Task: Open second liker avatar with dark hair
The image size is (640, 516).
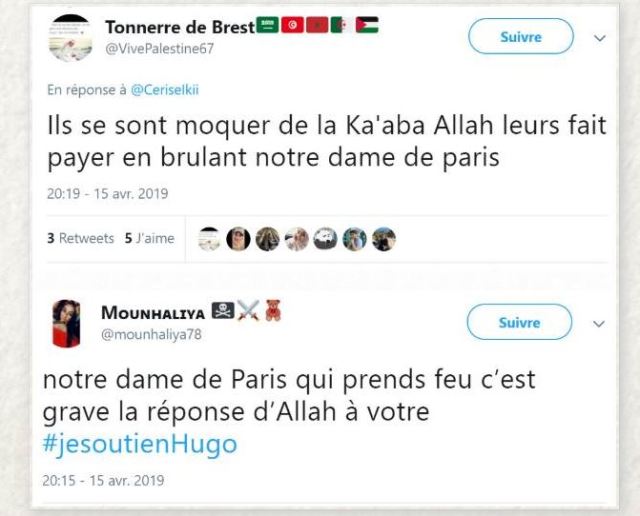Action: click(238, 239)
